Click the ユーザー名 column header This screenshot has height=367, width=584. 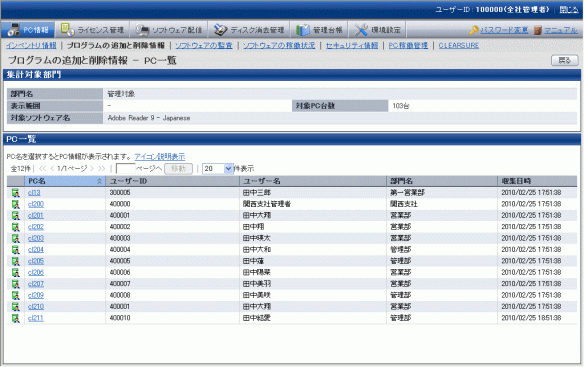pos(313,181)
